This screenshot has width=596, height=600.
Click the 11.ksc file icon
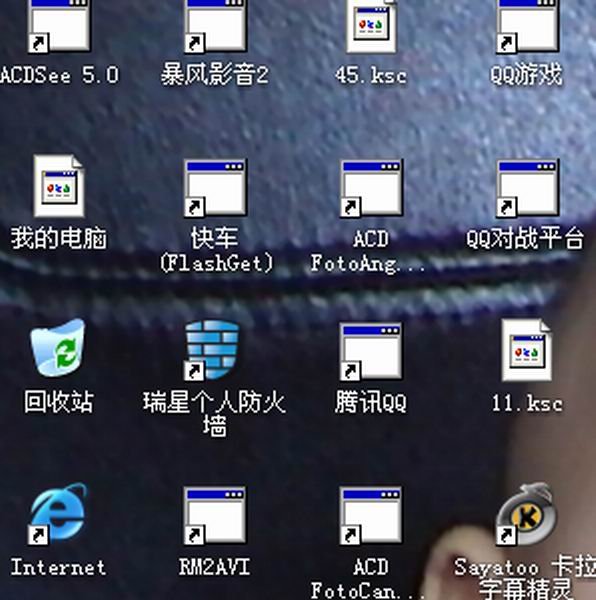527,350
